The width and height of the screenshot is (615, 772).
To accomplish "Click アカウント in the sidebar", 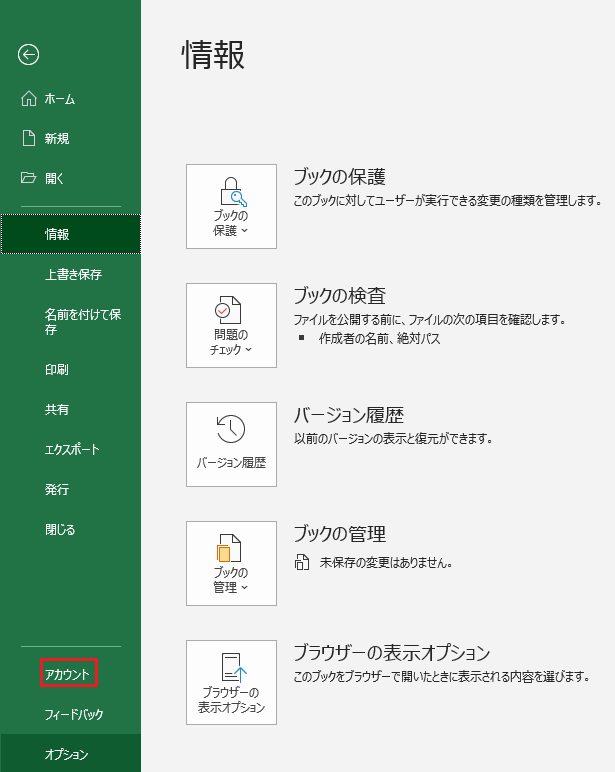I will pos(68,674).
